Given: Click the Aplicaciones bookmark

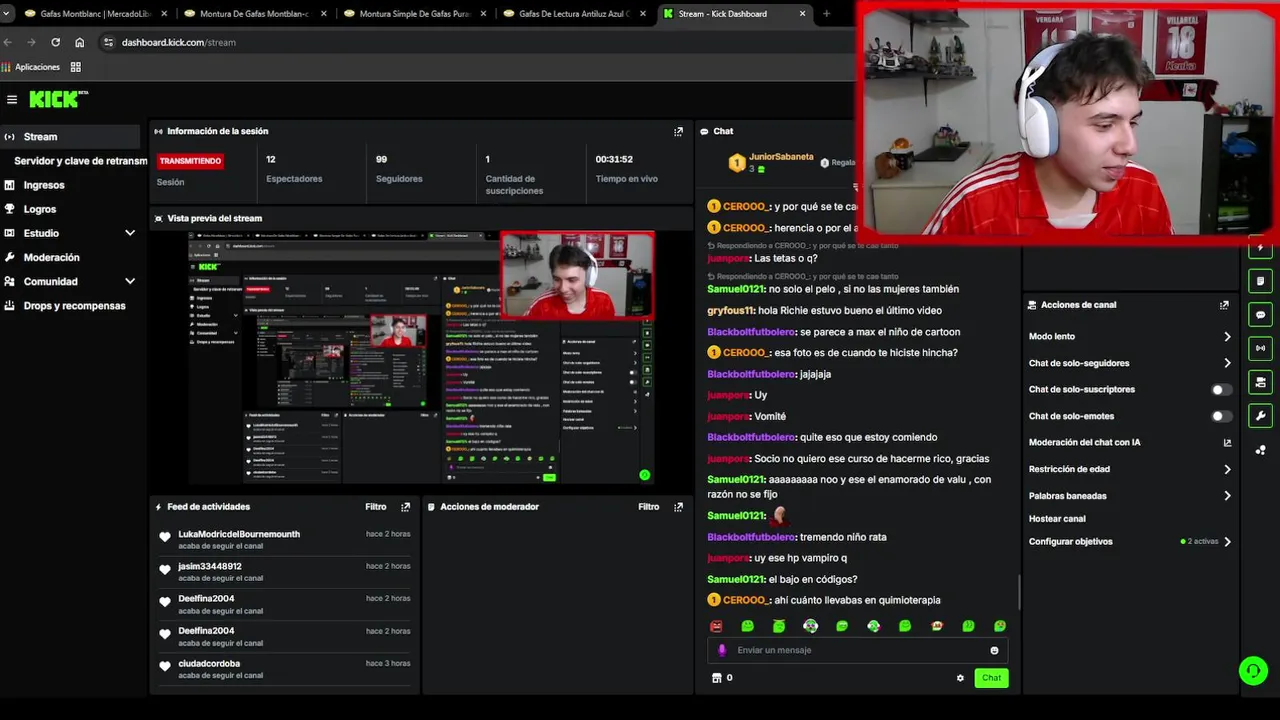Looking at the screenshot, I should click(31, 67).
